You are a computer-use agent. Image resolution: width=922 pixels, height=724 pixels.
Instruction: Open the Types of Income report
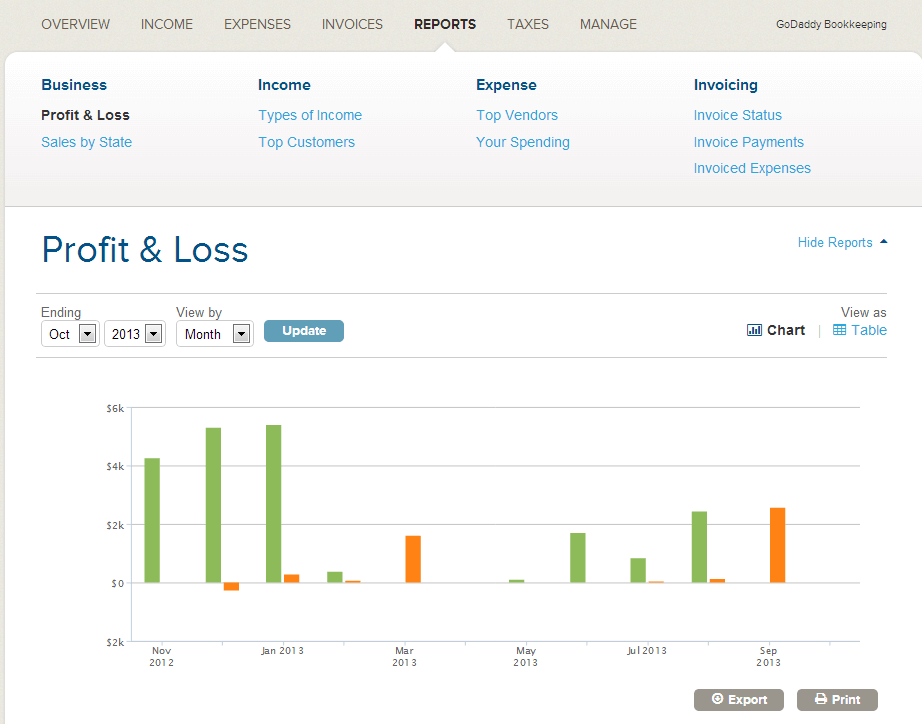tap(310, 115)
